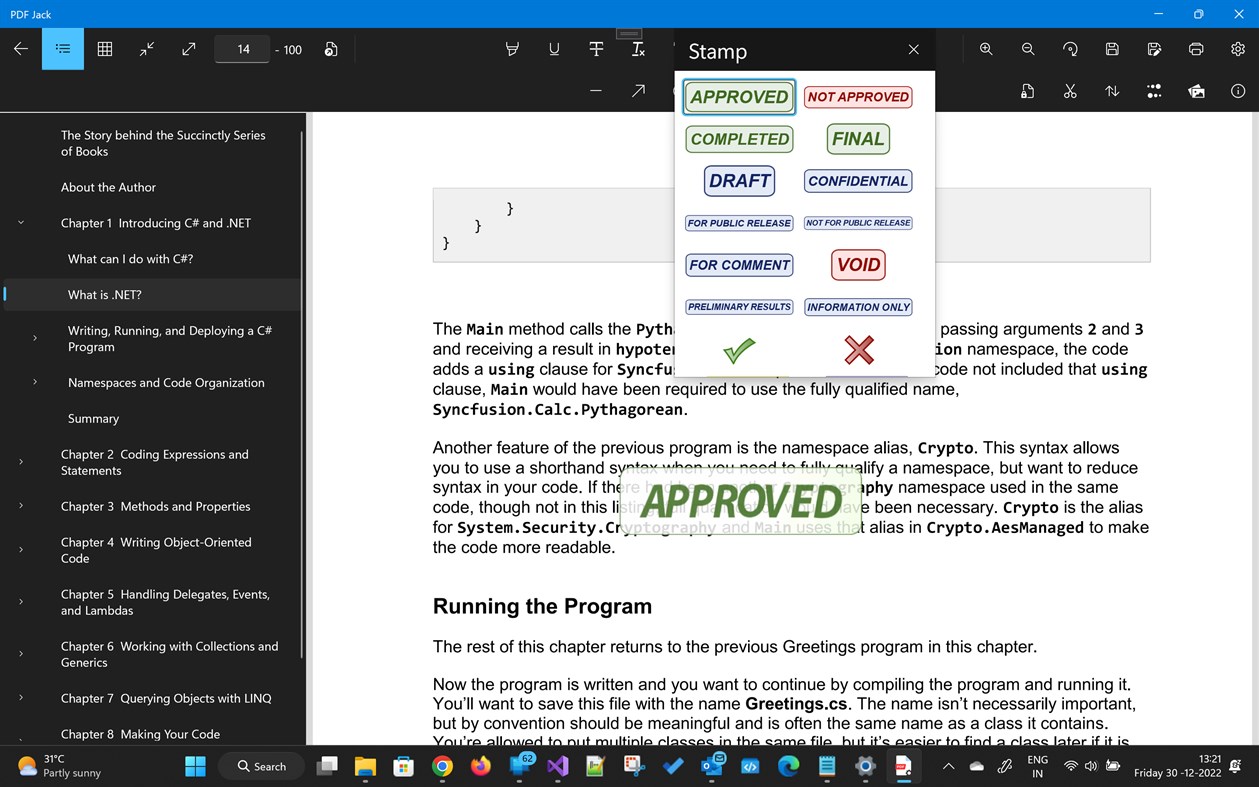Select the page thumbnails grid icon
Image resolution: width=1259 pixels, height=787 pixels.
[x=104, y=49]
